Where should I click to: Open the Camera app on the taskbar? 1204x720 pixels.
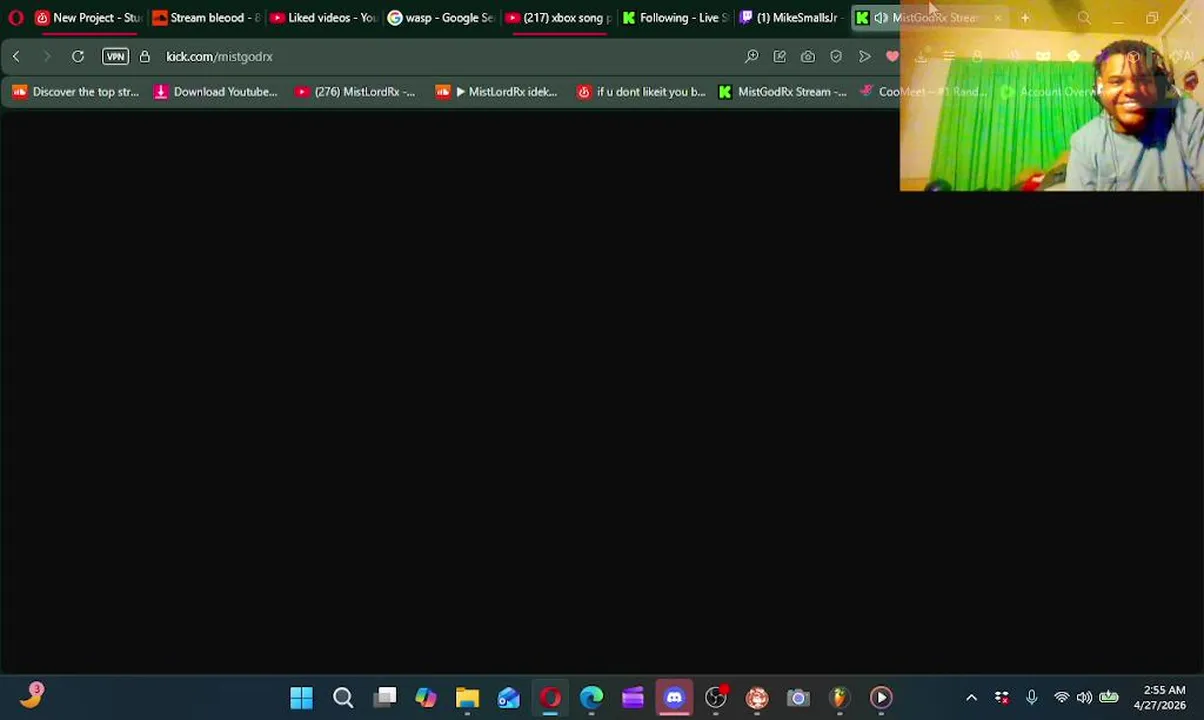[798, 698]
